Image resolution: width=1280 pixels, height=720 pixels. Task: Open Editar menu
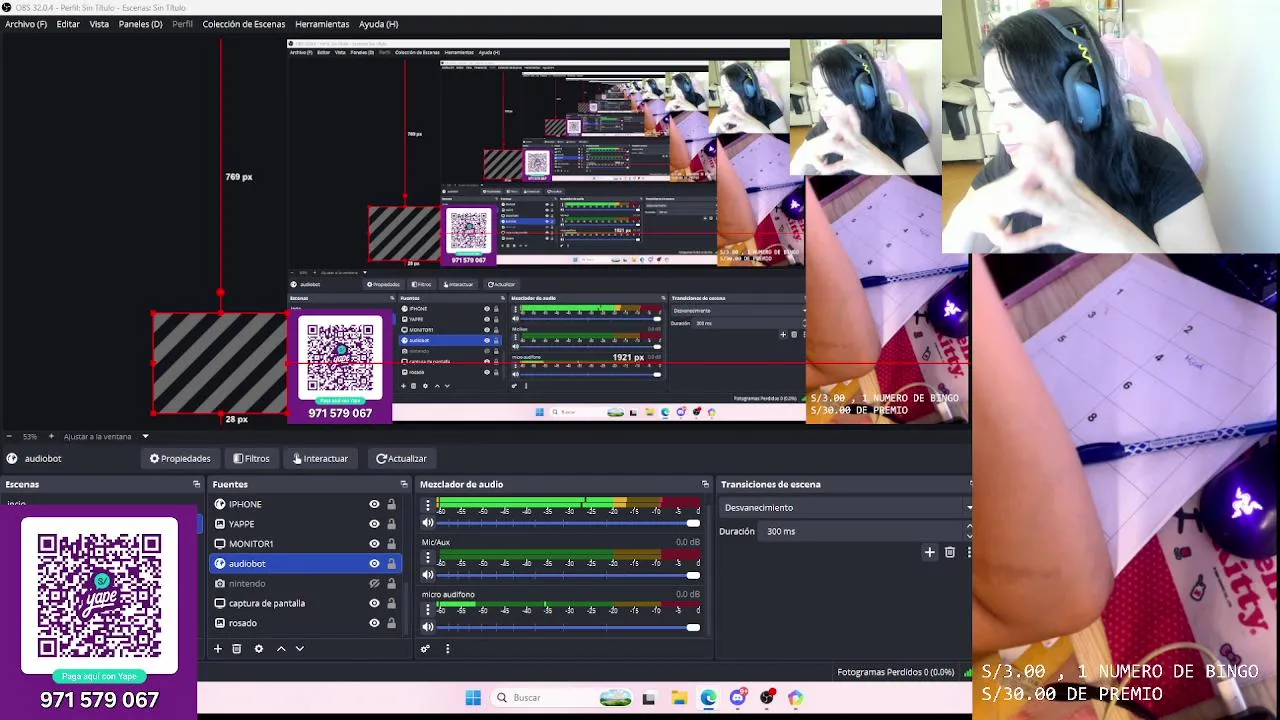[68, 24]
